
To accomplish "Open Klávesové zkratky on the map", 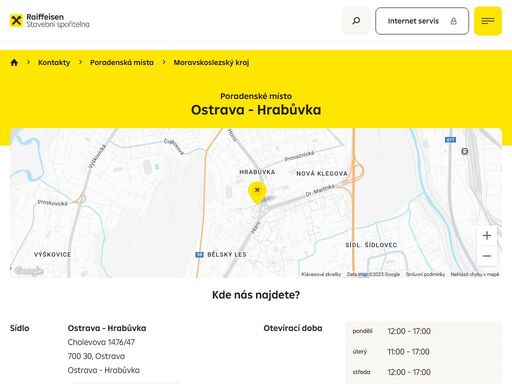I will click(x=321, y=274).
